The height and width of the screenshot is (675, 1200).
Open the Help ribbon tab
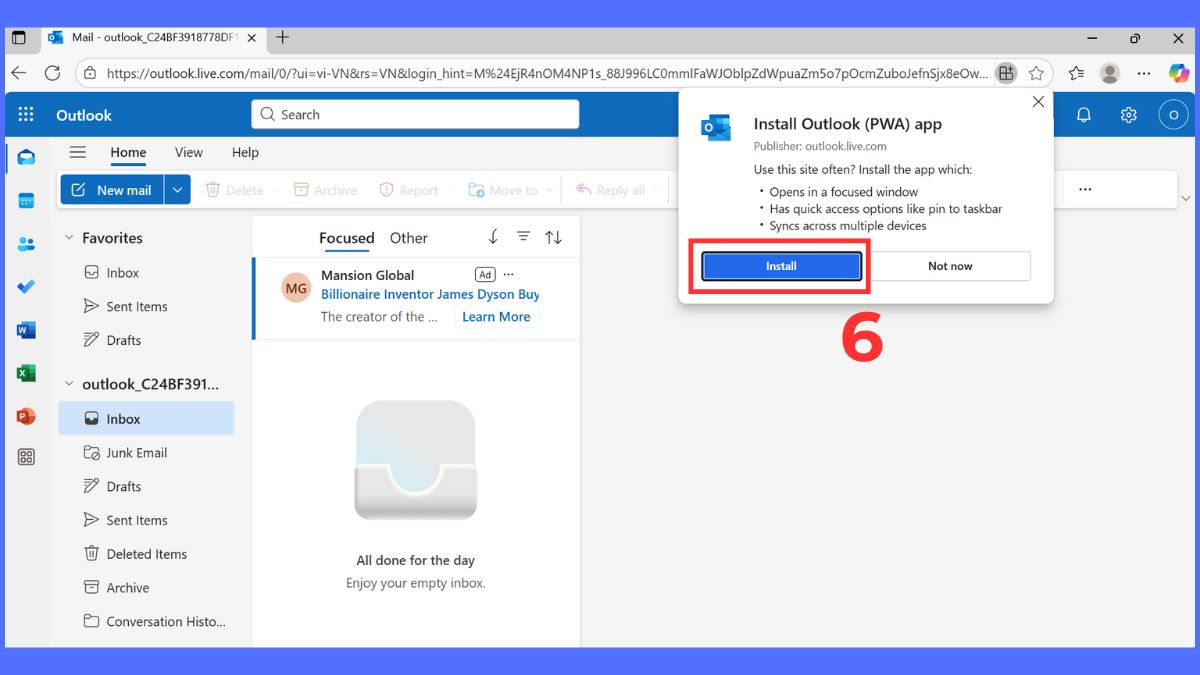click(x=245, y=152)
